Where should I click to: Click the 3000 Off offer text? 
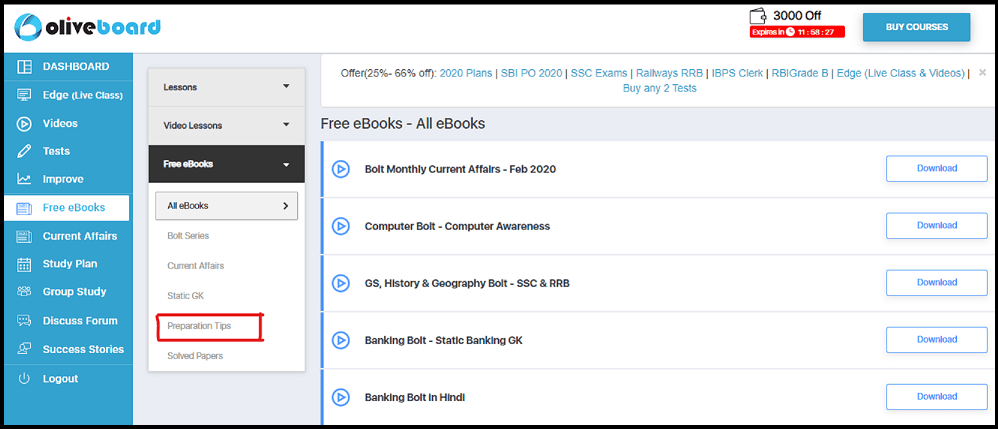tap(797, 16)
